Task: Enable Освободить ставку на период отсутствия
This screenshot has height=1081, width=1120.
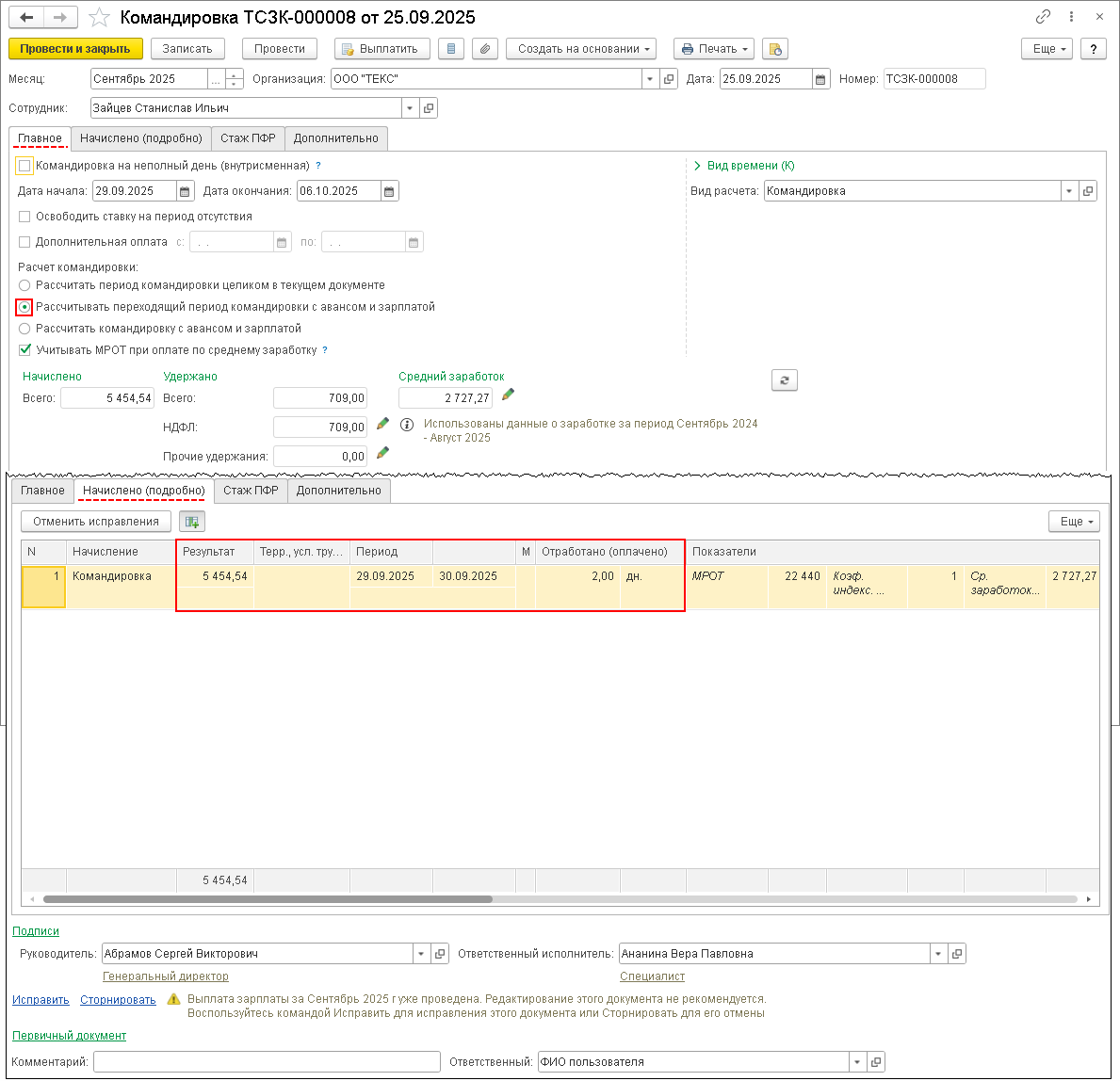Action: tap(25, 217)
